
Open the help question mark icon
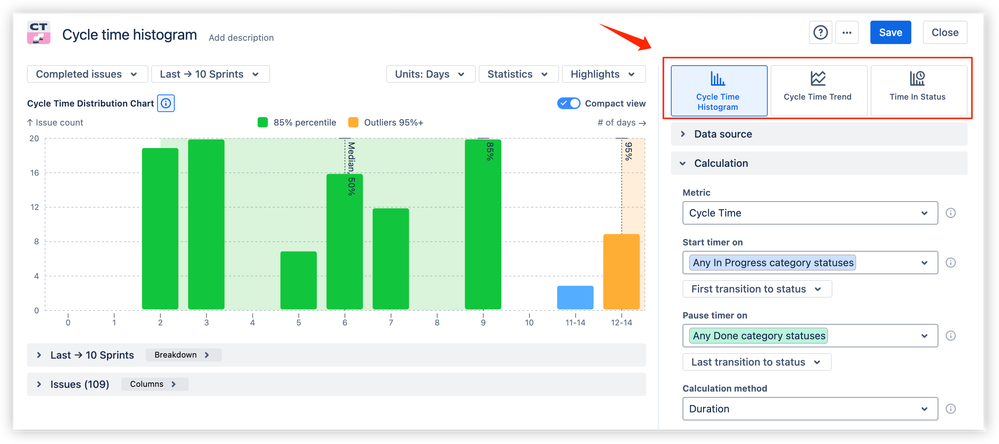click(x=821, y=32)
